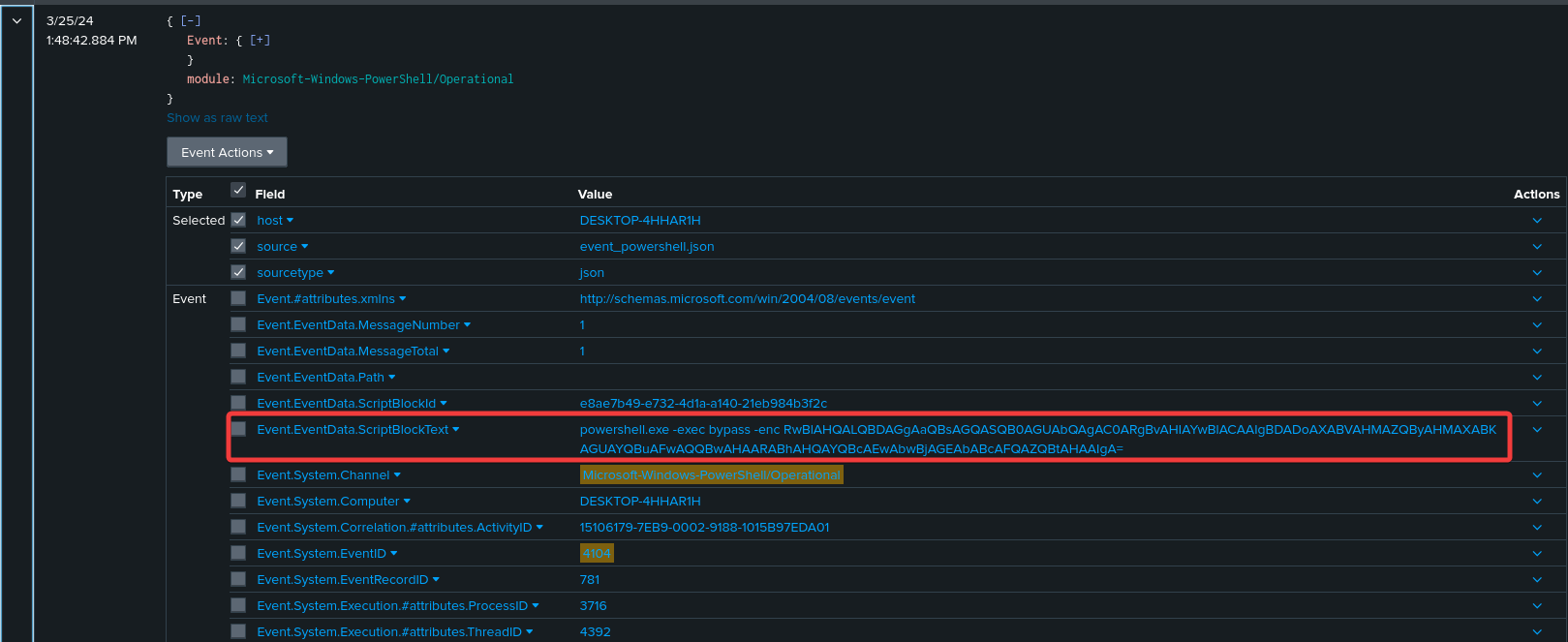Check the Event.#attributes.xmlns checkbox
This screenshot has height=642, width=1568.
(x=238, y=298)
